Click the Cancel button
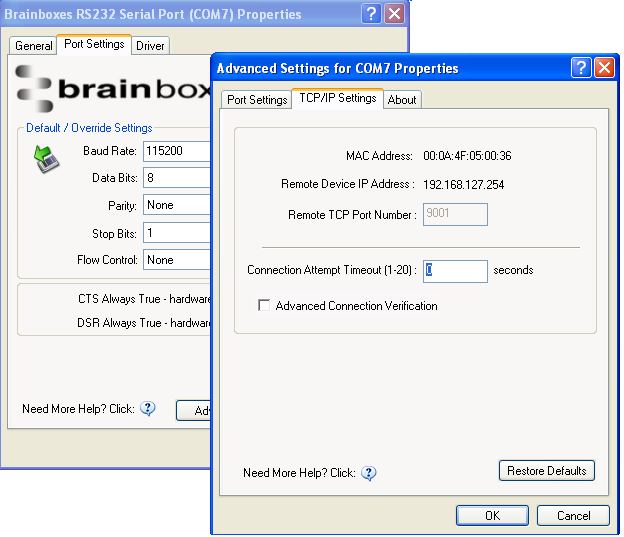 pyautogui.click(x=573, y=516)
